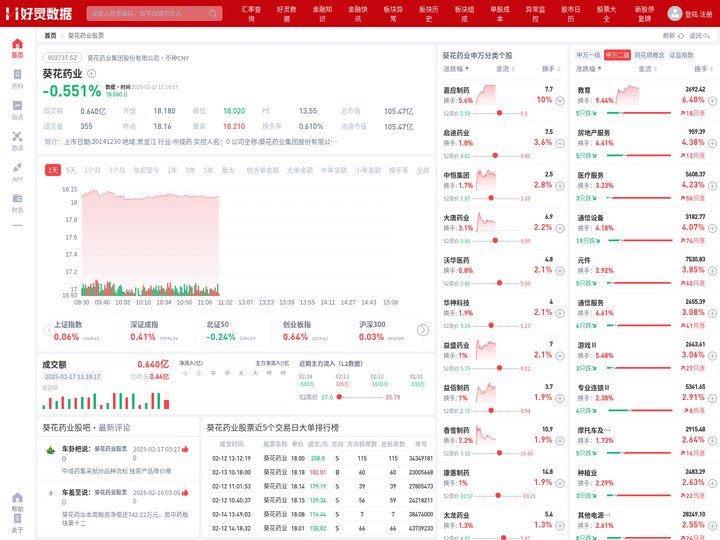Image resolution: width=720 pixels, height=540 pixels.
Task: Add 教育 sector with its plus icon
Action: [x=712, y=101]
